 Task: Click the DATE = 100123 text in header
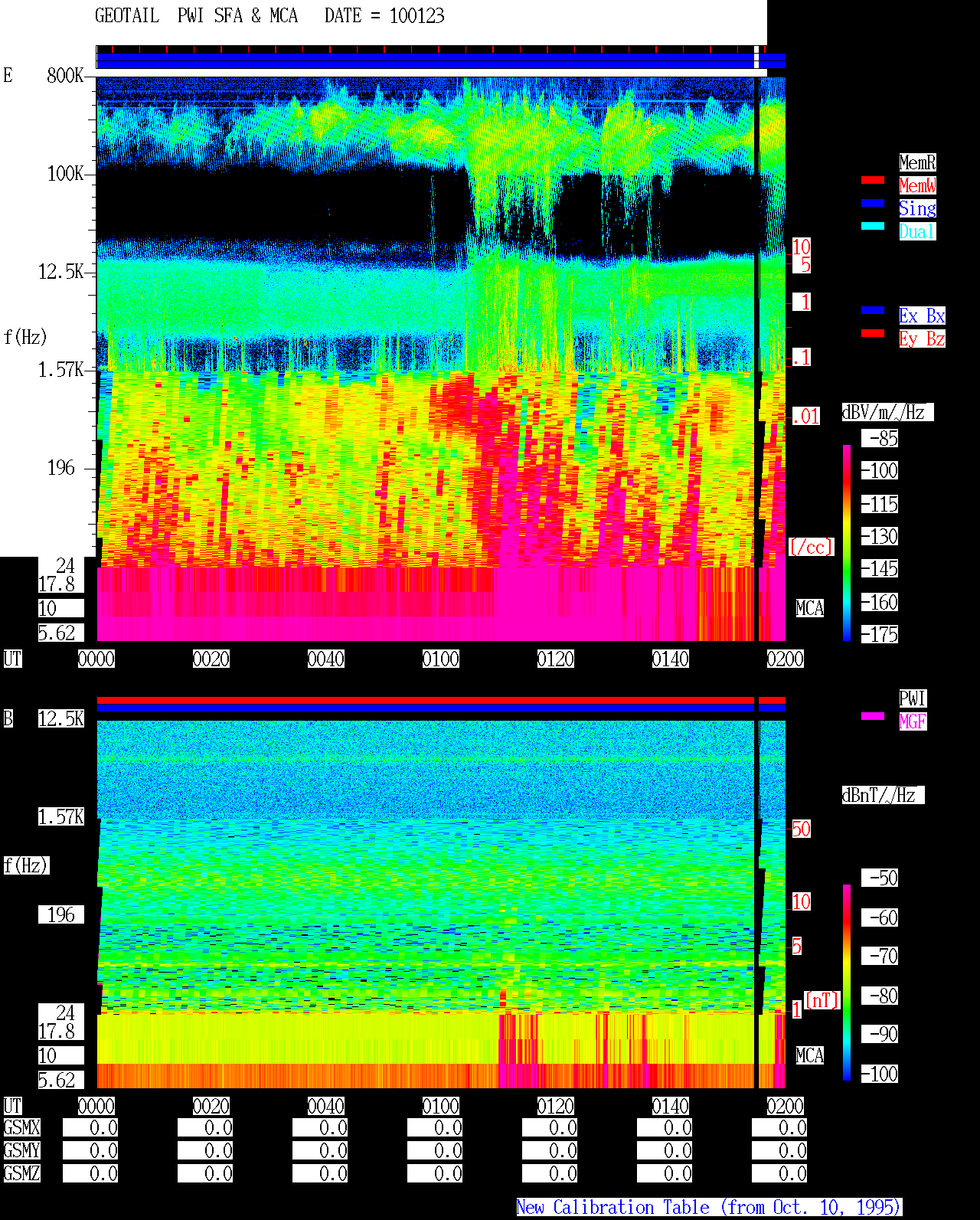pos(384,16)
